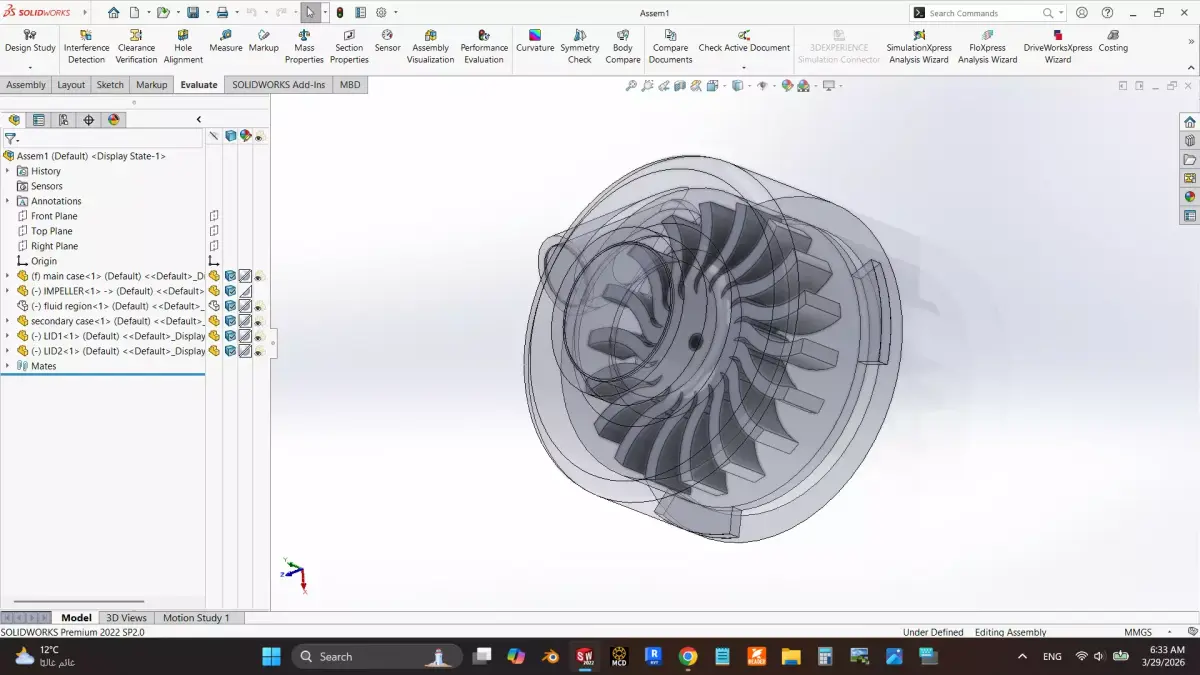Screen dimensions: 1200x675
Task: Switch to the Assembly ribbon tab
Action: point(26,85)
